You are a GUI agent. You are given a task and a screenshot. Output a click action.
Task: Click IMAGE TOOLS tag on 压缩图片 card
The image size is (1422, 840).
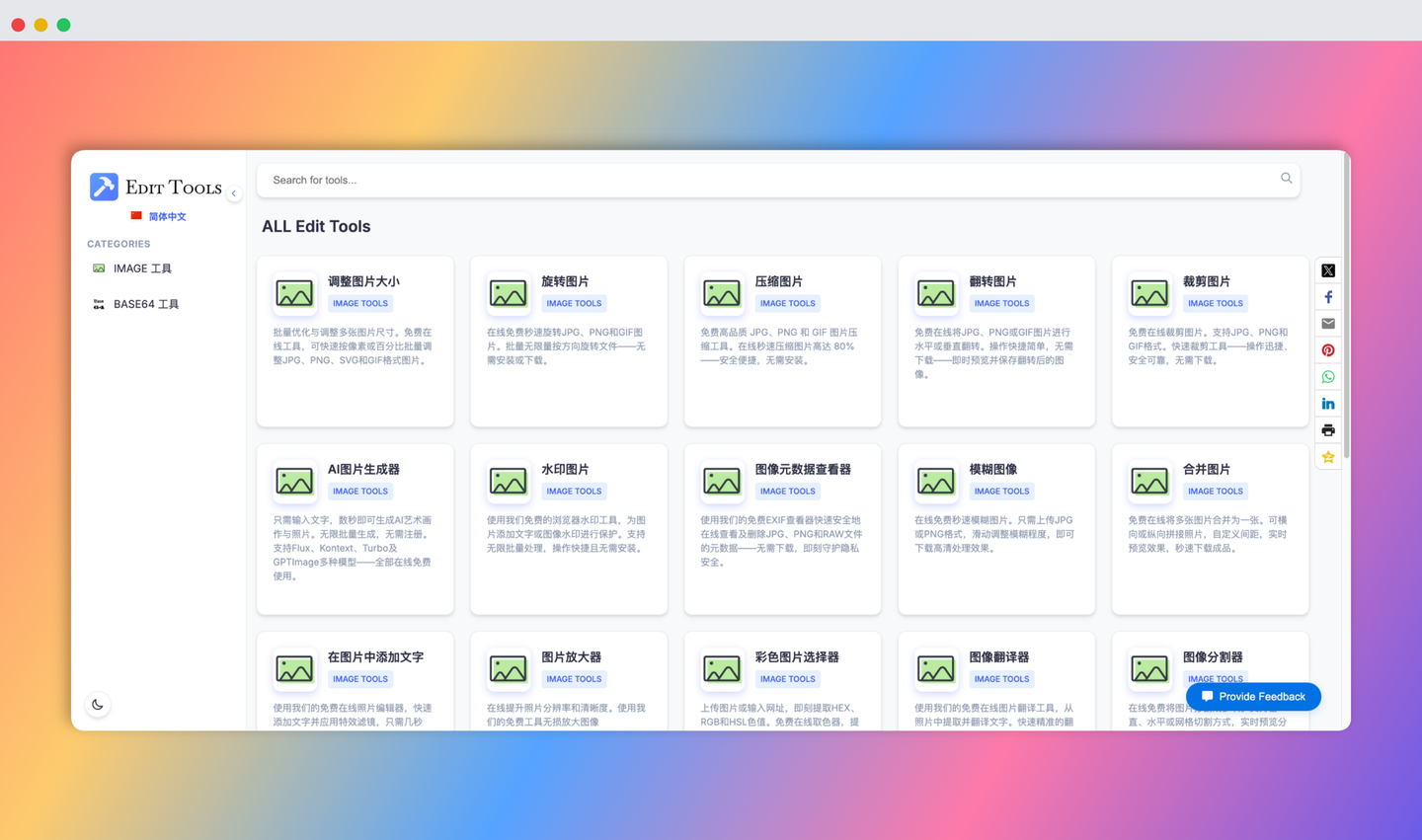[x=788, y=303]
